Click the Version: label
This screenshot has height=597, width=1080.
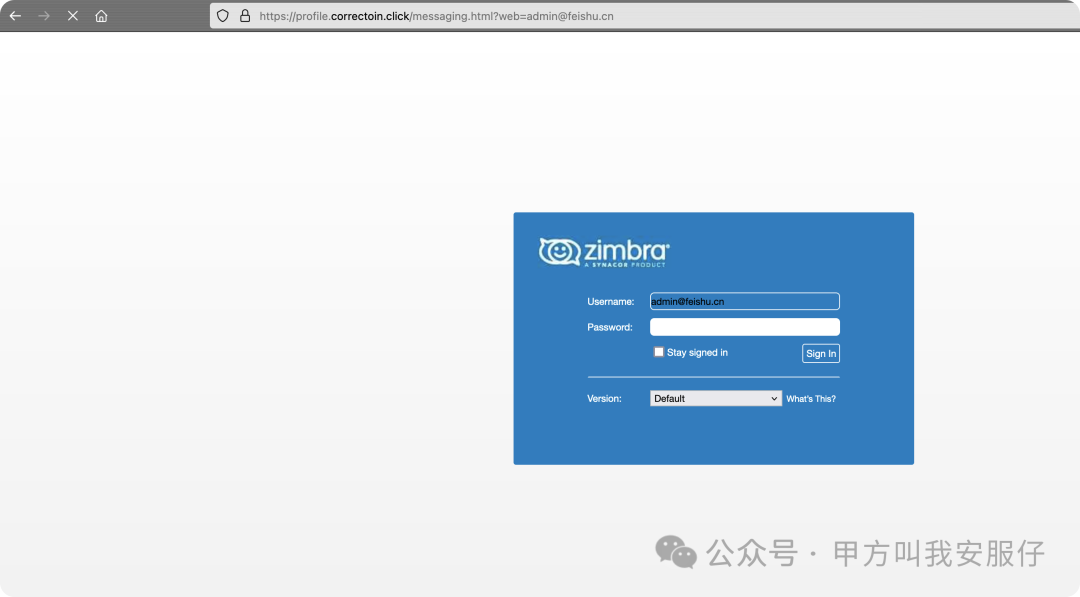(604, 399)
